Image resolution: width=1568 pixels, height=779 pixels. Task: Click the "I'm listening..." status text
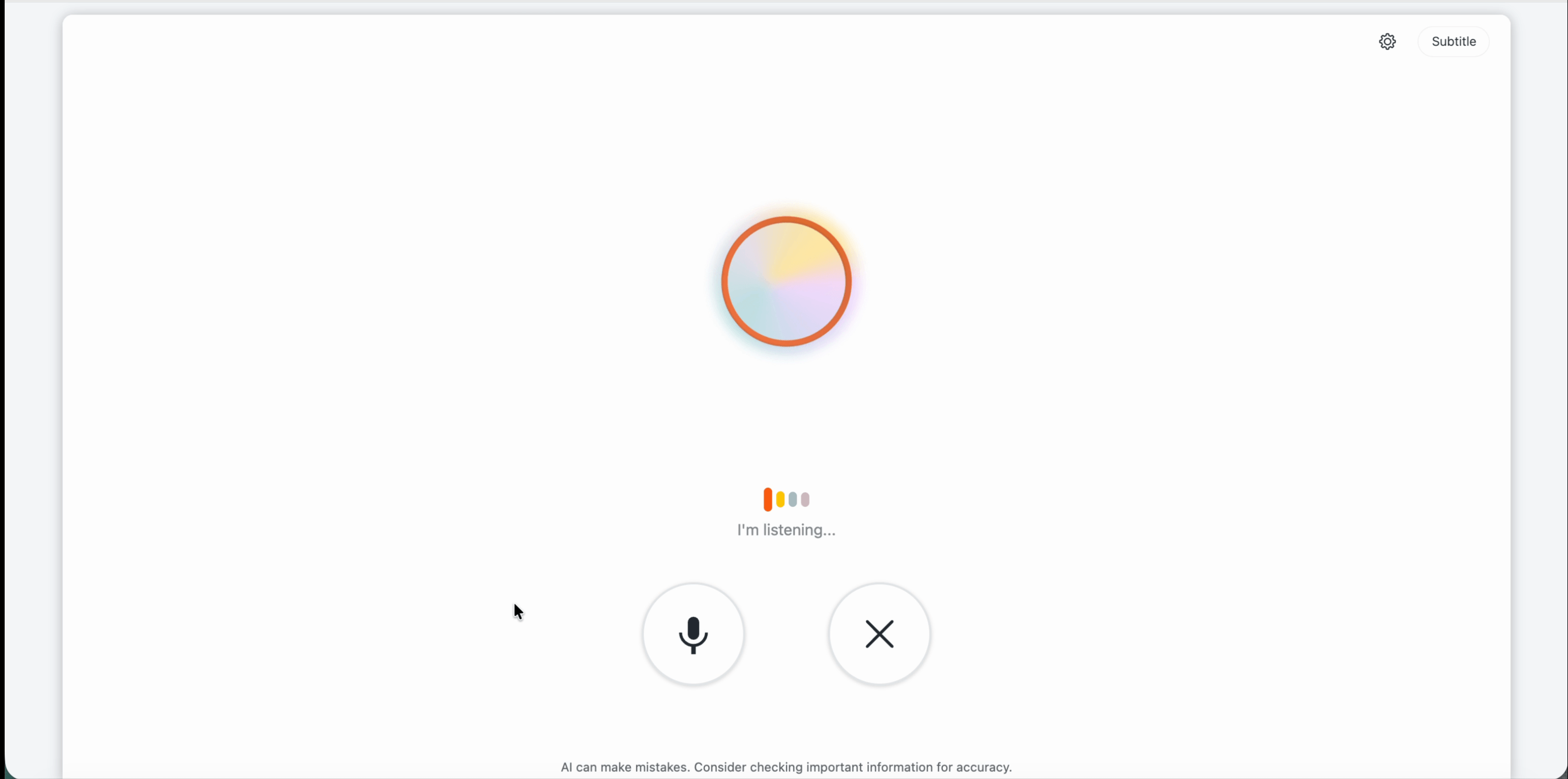(x=787, y=530)
